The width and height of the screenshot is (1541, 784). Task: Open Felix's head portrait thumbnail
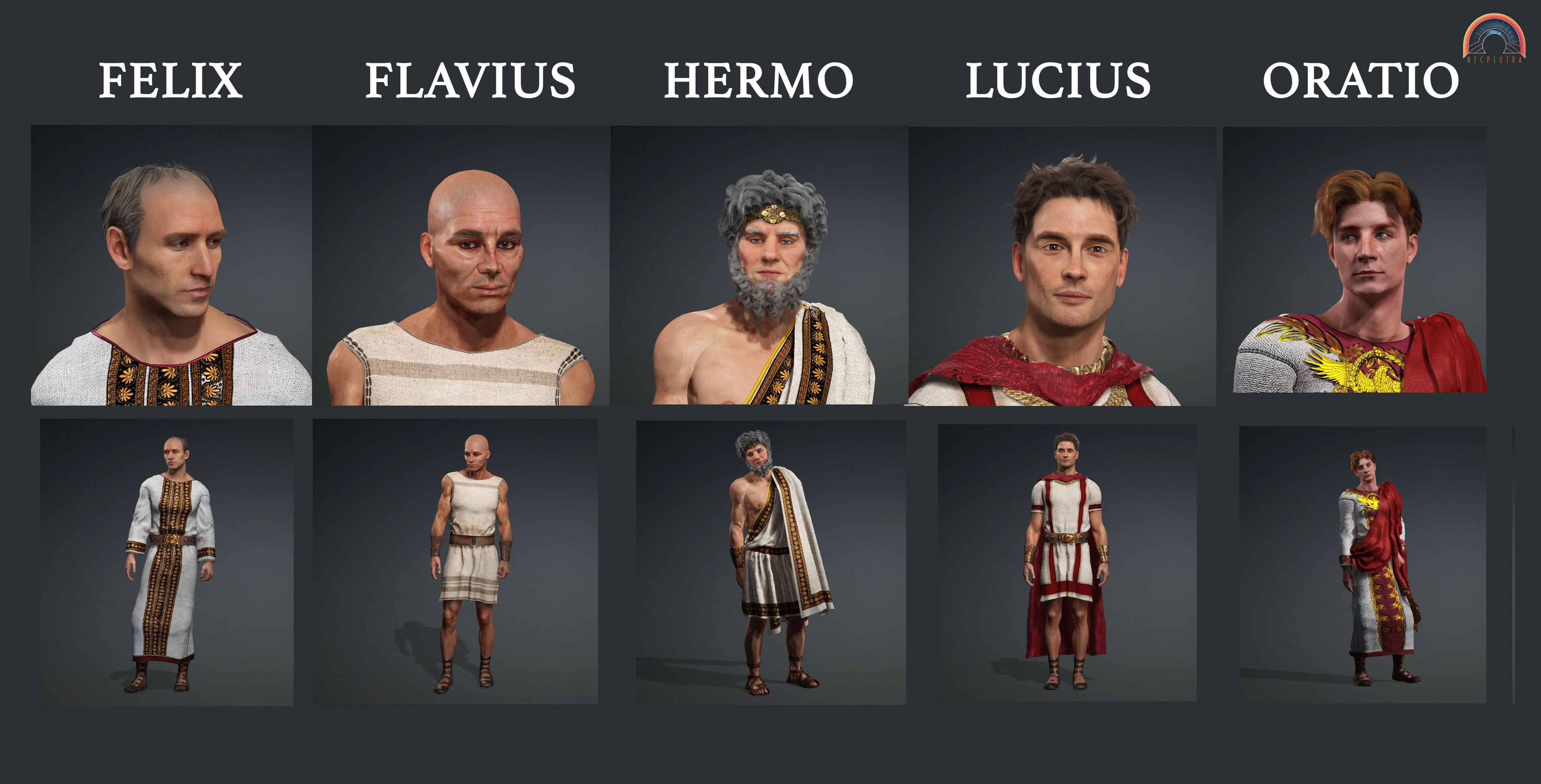click(171, 265)
